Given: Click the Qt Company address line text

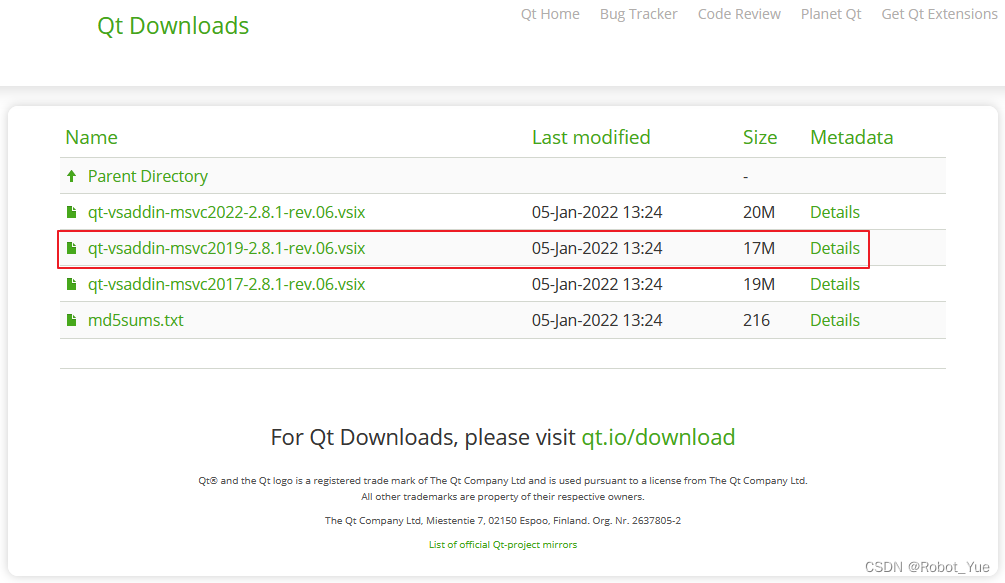Looking at the screenshot, I should [x=502, y=520].
